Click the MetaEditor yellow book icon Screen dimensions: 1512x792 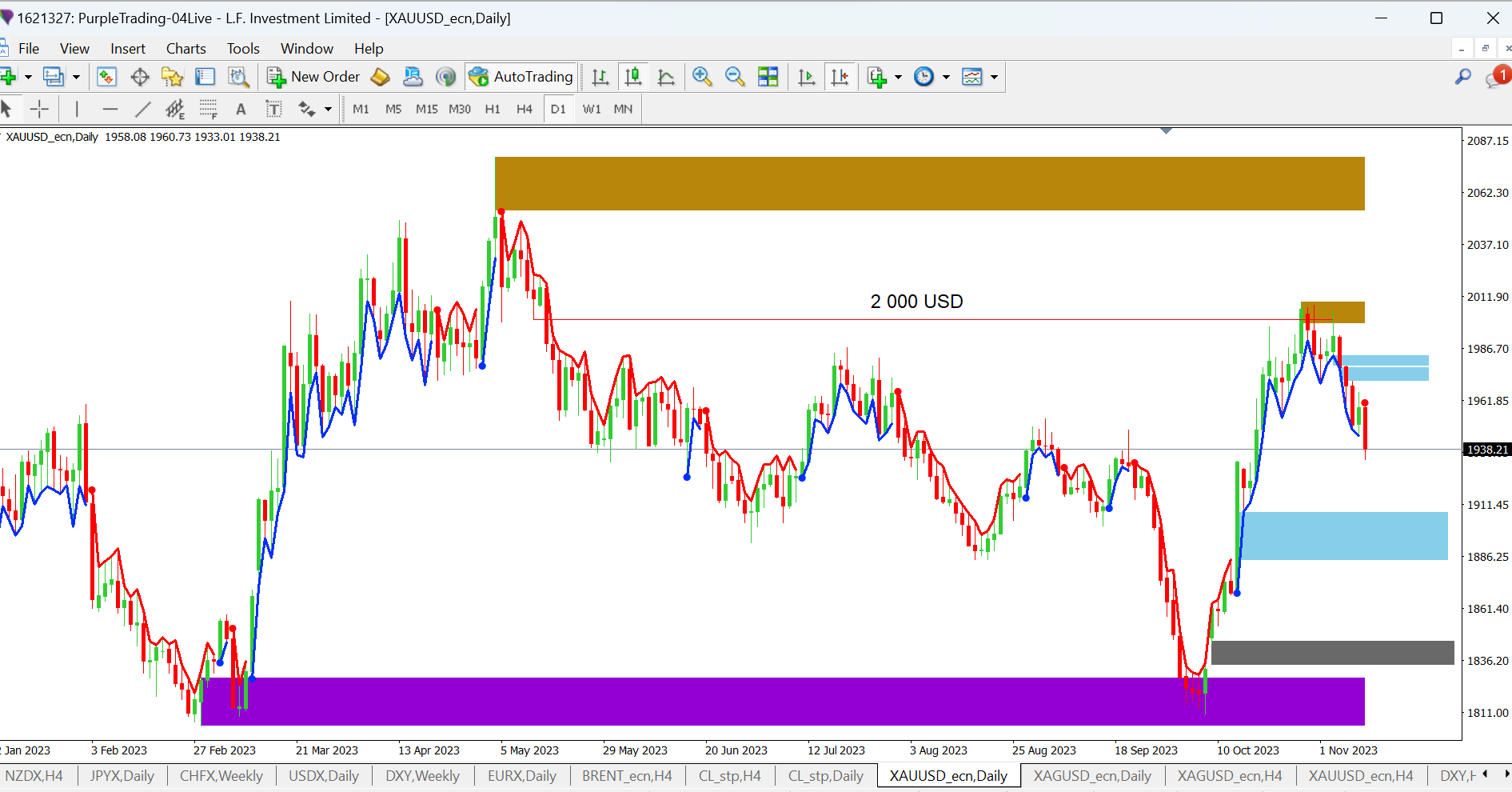point(381,77)
